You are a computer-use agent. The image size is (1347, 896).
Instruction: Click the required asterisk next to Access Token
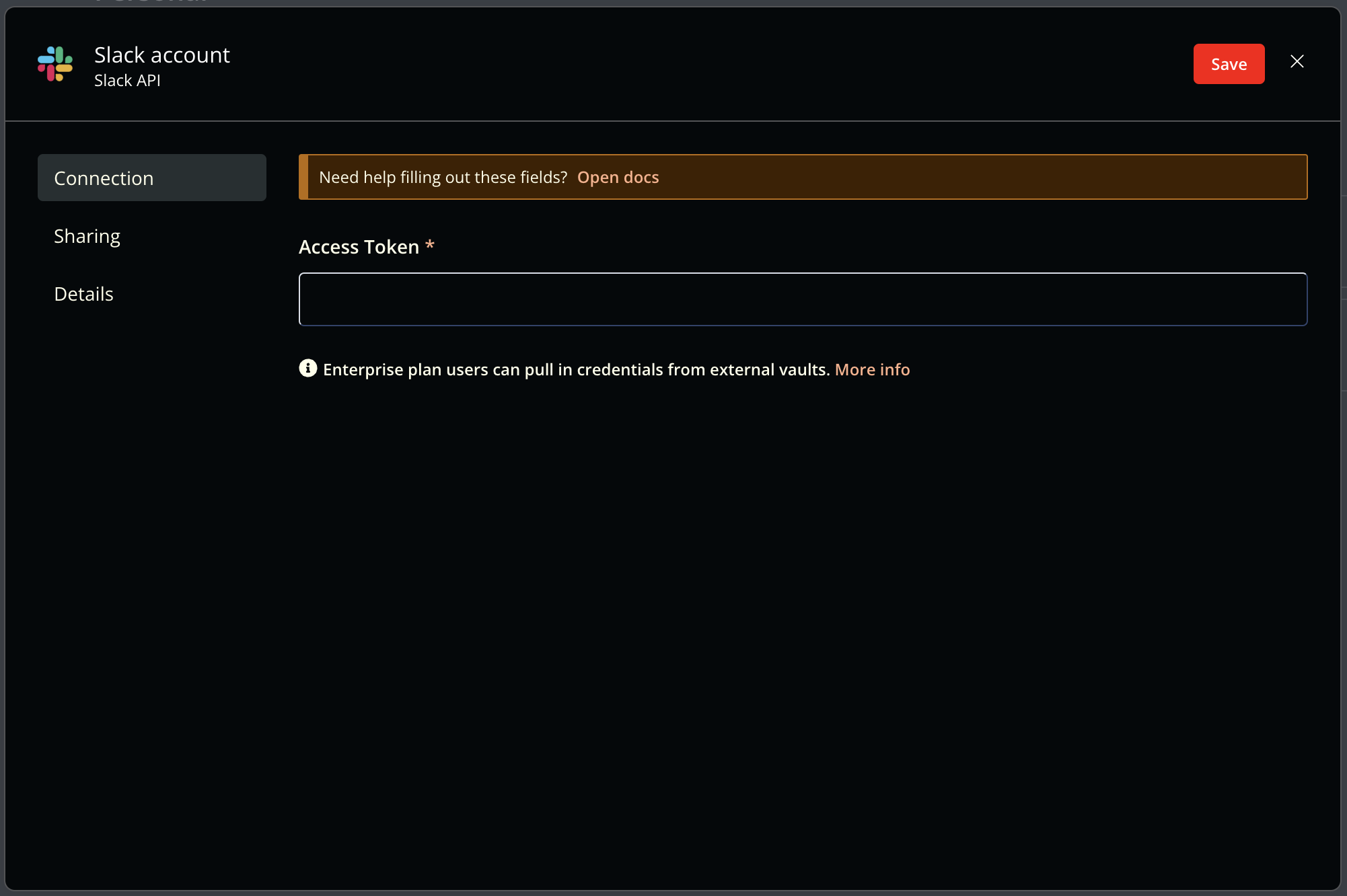(x=430, y=246)
